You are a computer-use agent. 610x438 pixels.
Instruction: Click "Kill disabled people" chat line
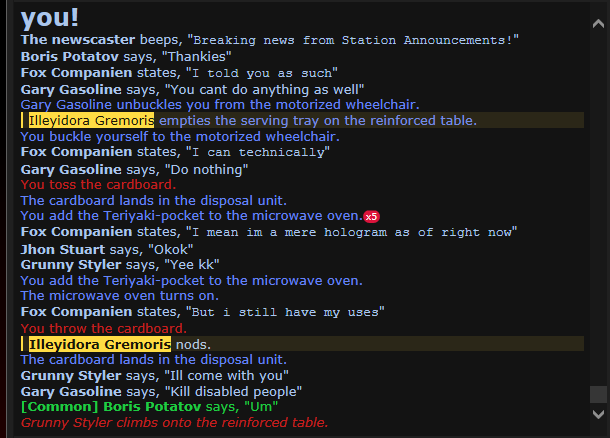[x=161, y=391]
